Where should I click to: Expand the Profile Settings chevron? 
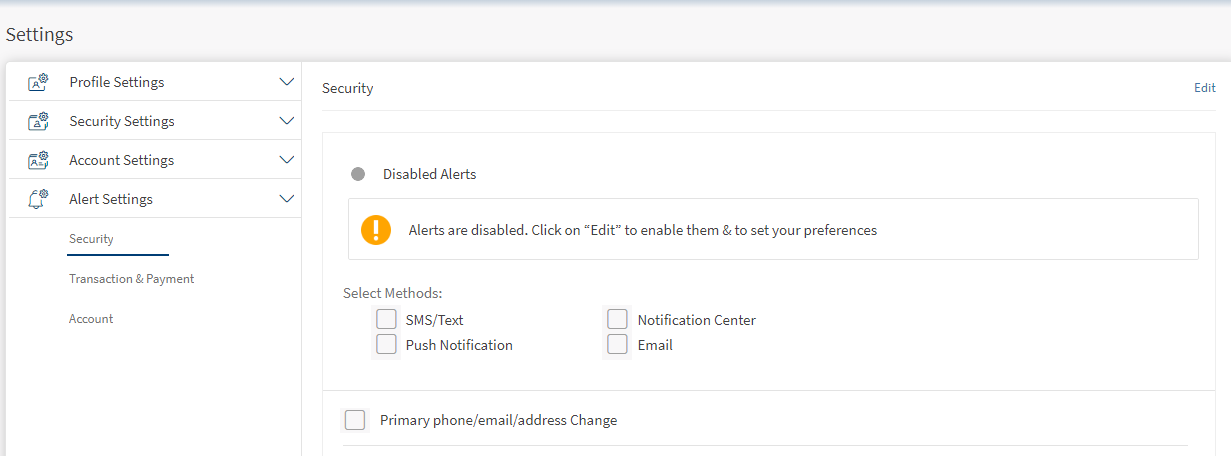(287, 82)
